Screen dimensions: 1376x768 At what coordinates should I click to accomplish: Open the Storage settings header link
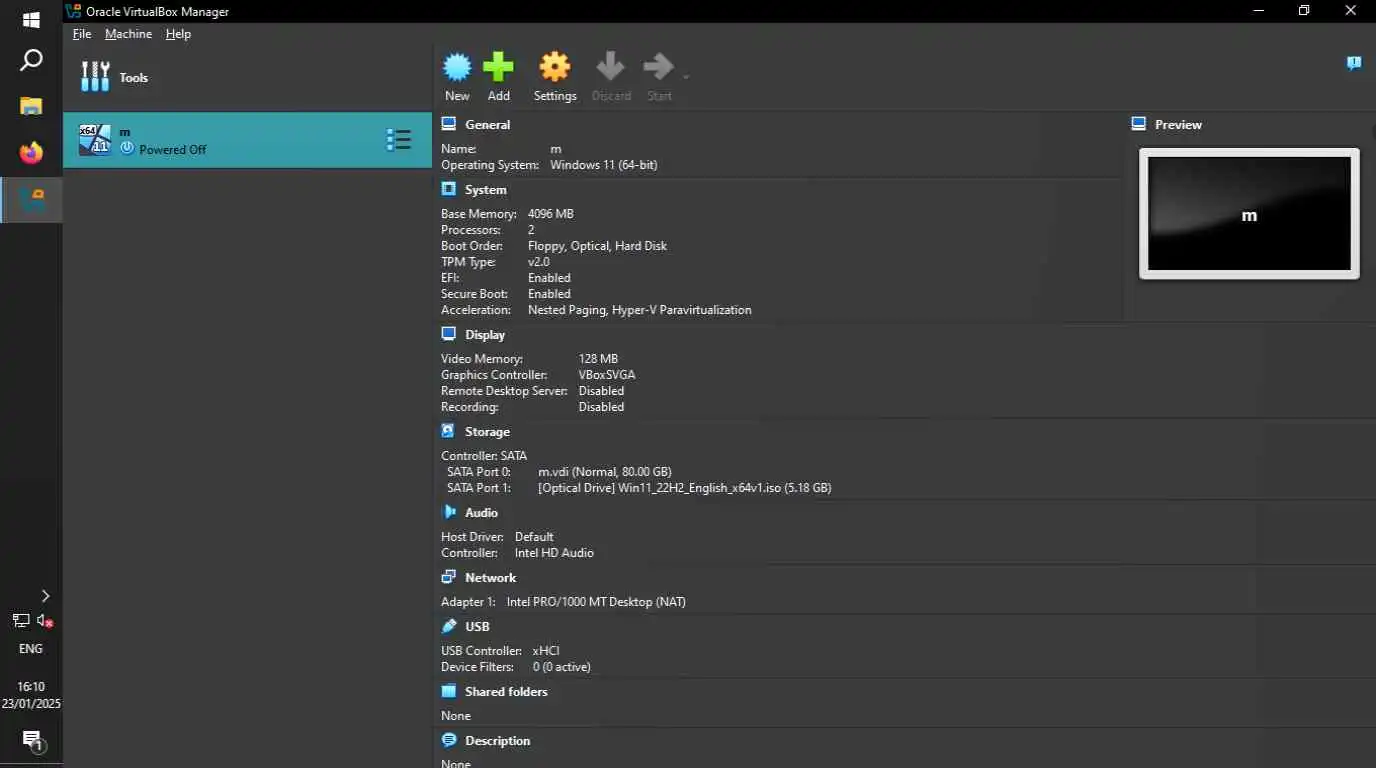pyautogui.click(x=487, y=432)
